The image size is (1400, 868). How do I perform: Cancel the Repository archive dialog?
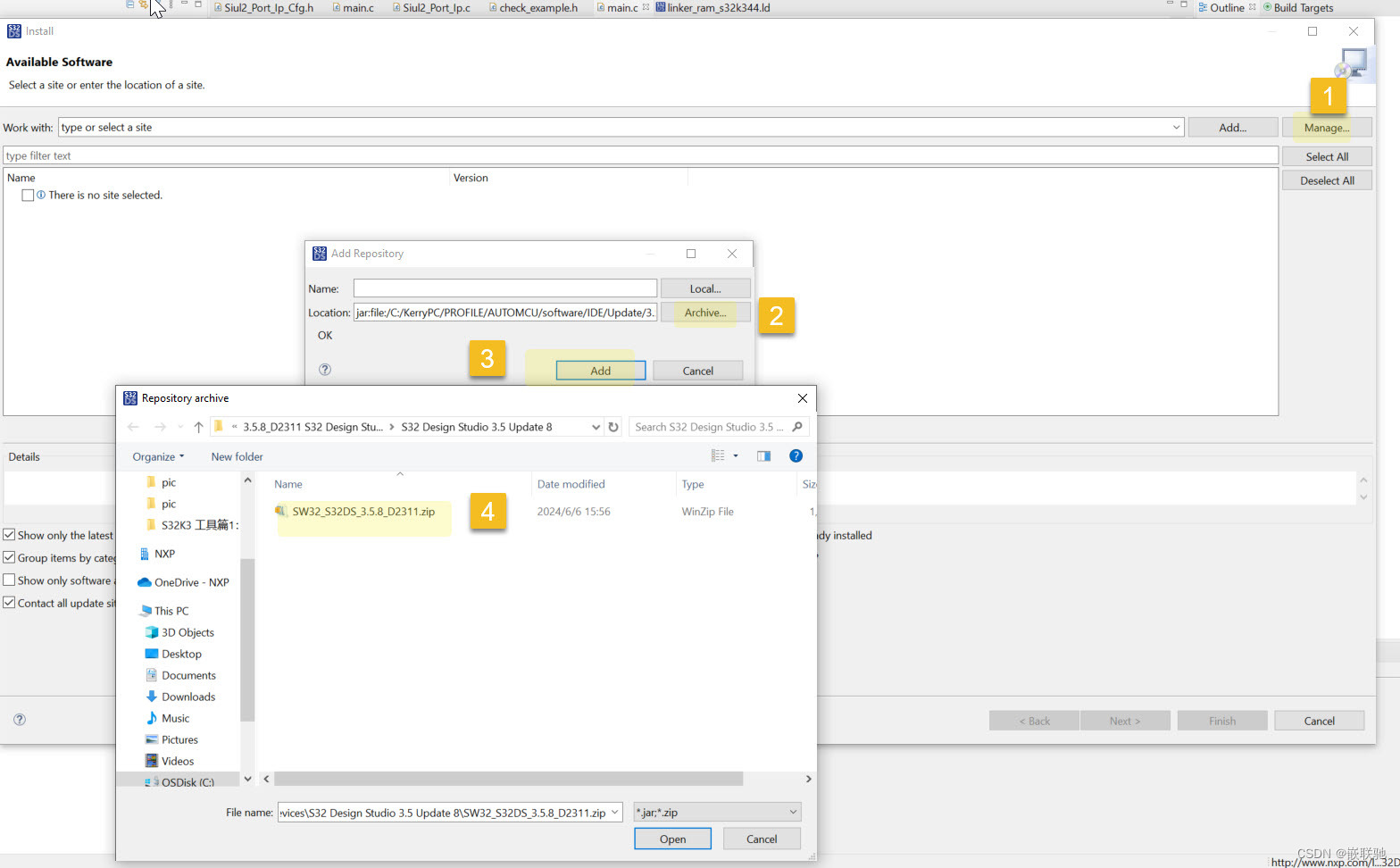pyautogui.click(x=762, y=839)
